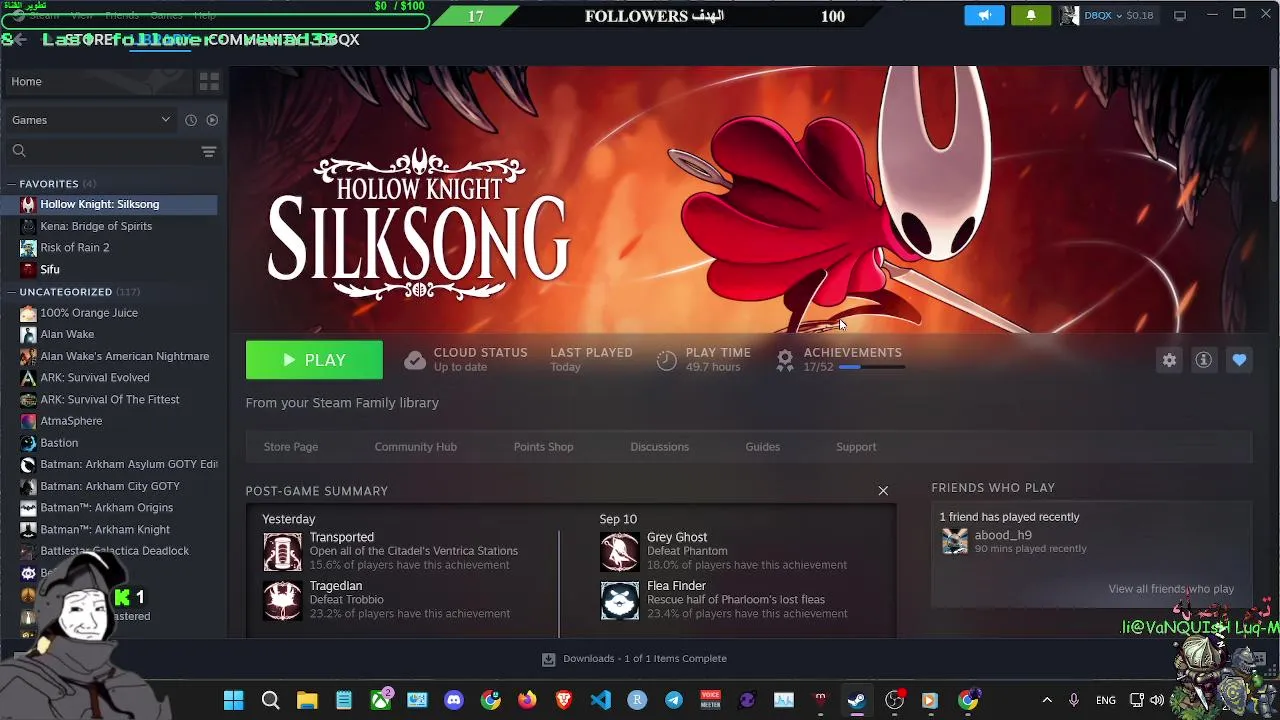
Task: Open the STORE tab
Action: tap(91, 40)
